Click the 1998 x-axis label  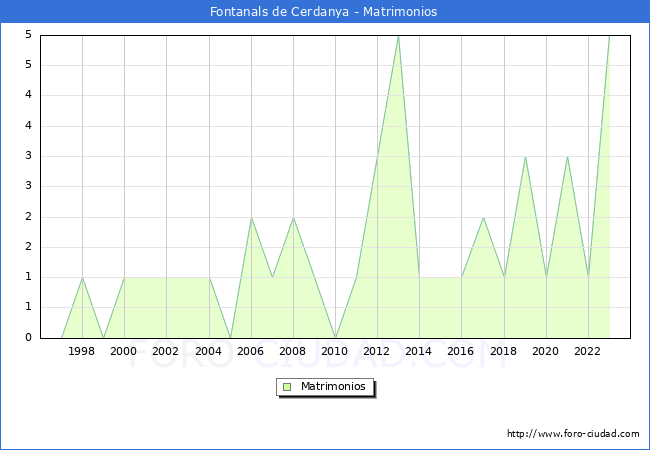[81, 351]
